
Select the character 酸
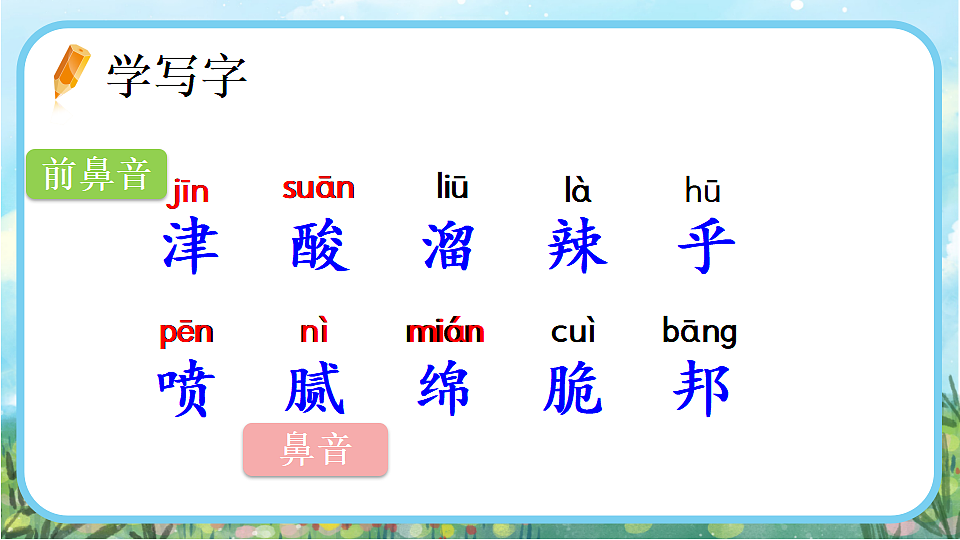pyautogui.click(x=320, y=246)
